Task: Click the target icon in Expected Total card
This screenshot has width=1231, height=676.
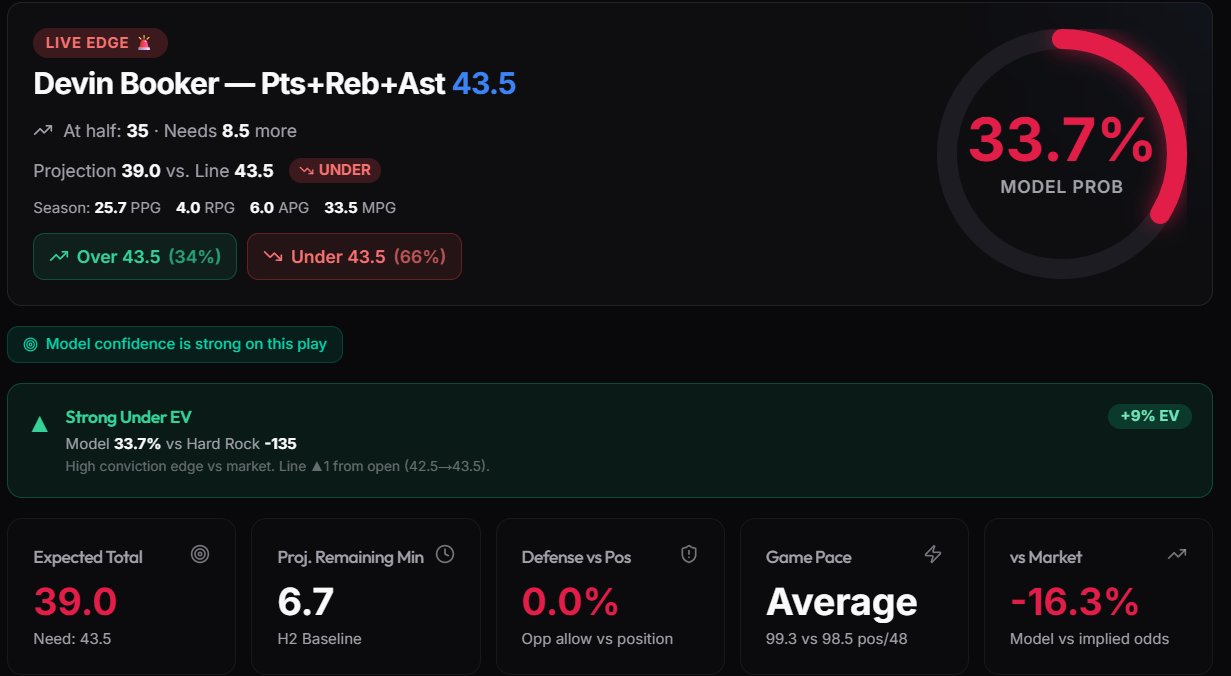Action: coord(200,555)
